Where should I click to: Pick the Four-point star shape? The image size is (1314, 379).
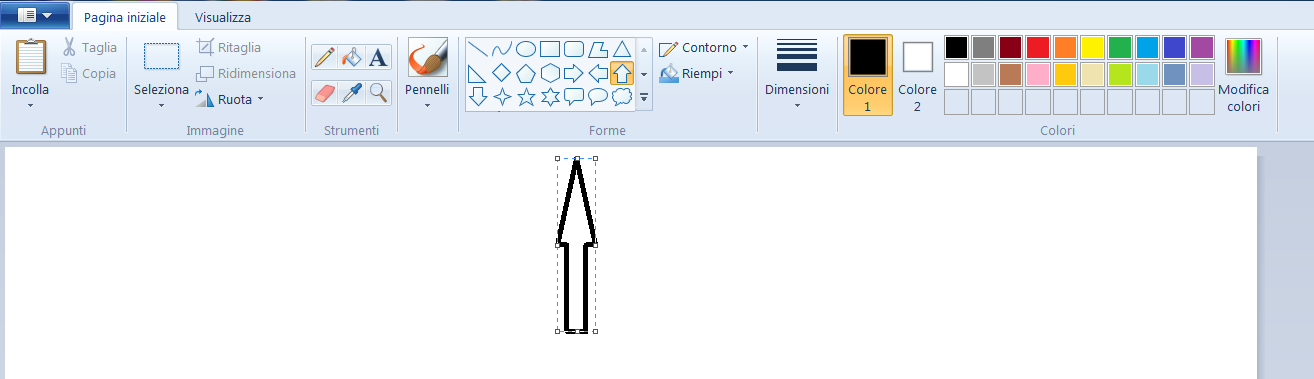pos(502,97)
